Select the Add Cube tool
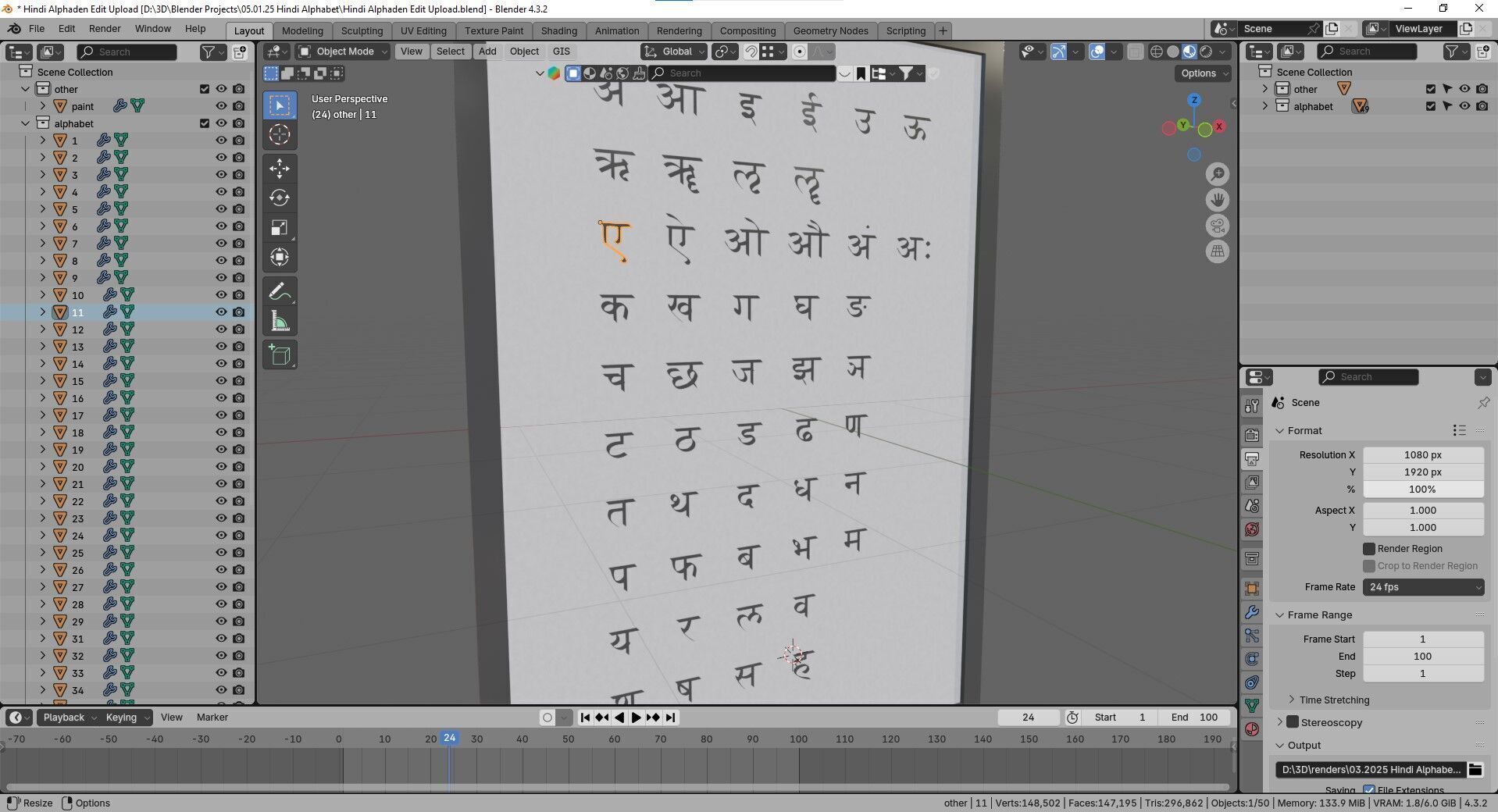The height and width of the screenshot is (812, 1498). (280, 355)
